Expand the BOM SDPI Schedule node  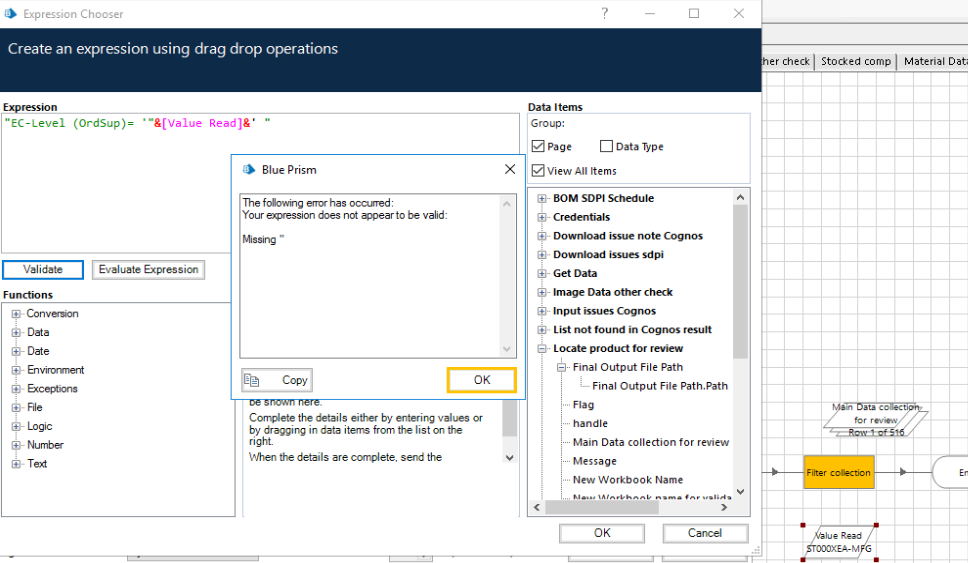point(542,198)
